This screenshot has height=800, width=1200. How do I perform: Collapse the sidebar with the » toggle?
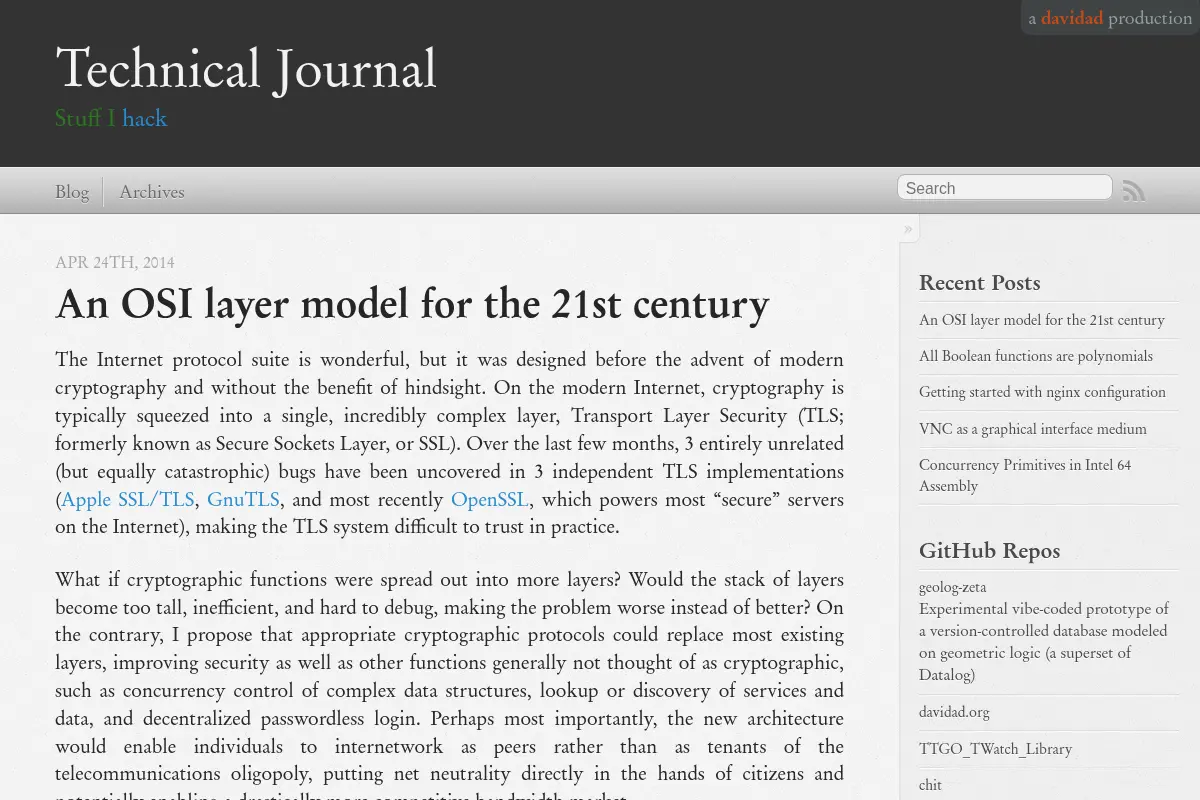point(908,229)
